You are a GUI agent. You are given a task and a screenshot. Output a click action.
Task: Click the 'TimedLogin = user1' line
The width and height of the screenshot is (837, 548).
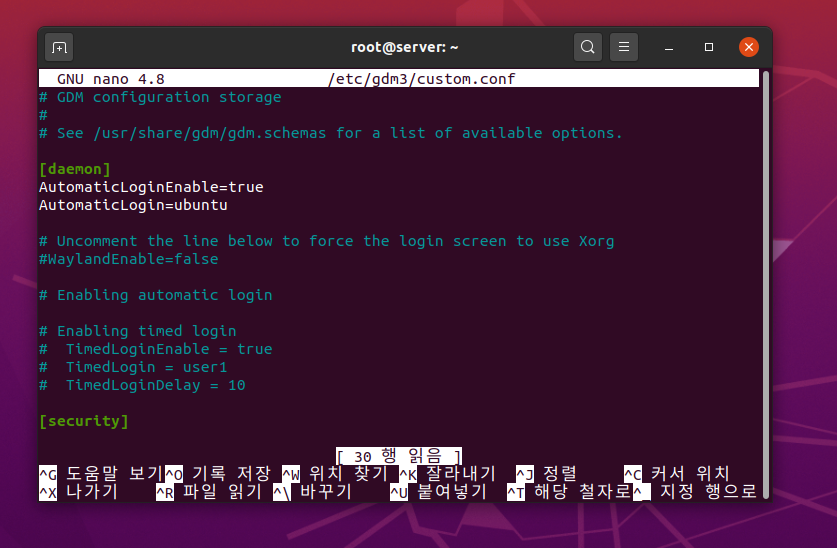coord(133,367)
